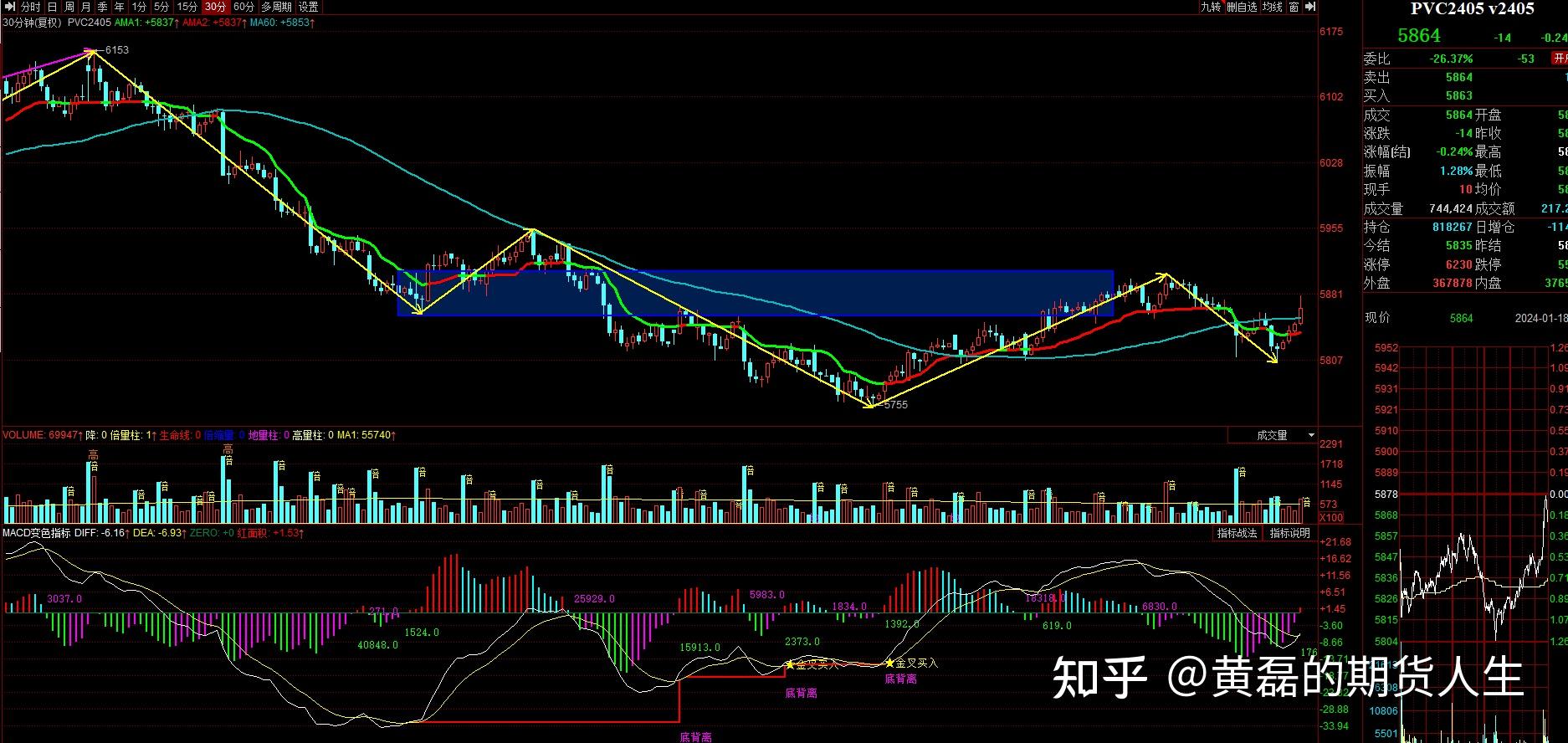1568x743 pixels.
Task: Click the 6175 price axis label
Action: [x=1331, y=32]
